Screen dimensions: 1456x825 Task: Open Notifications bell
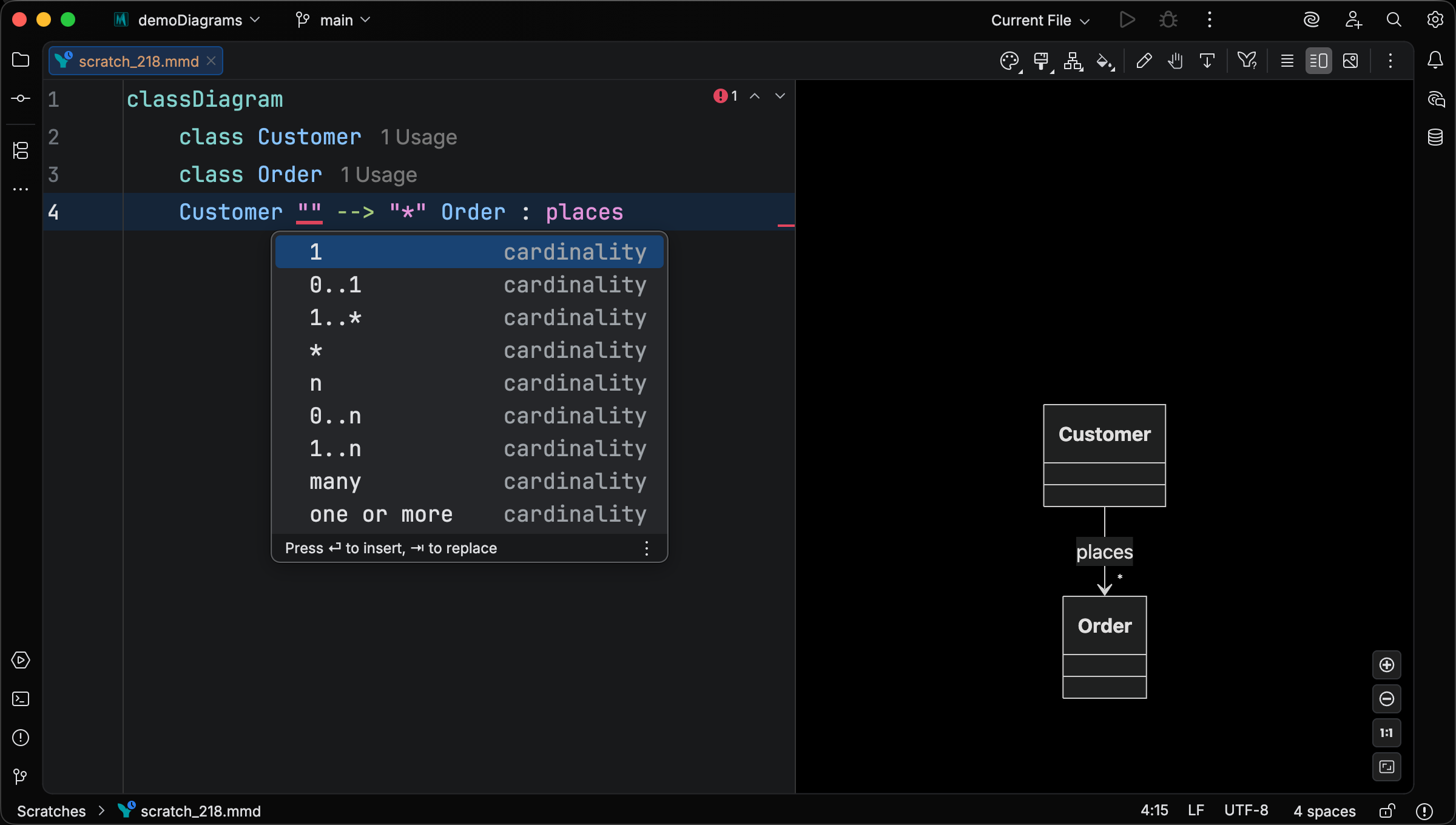1435,60
